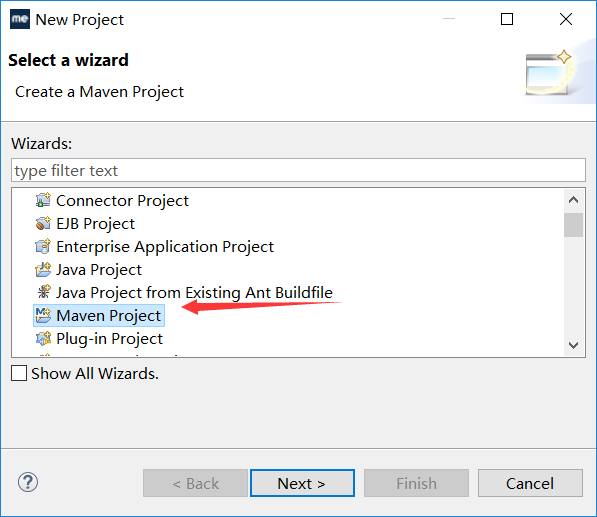Screen dimensions: 597x517
Task: Select the Connector Project wizard icon
Action: point(43,200)
